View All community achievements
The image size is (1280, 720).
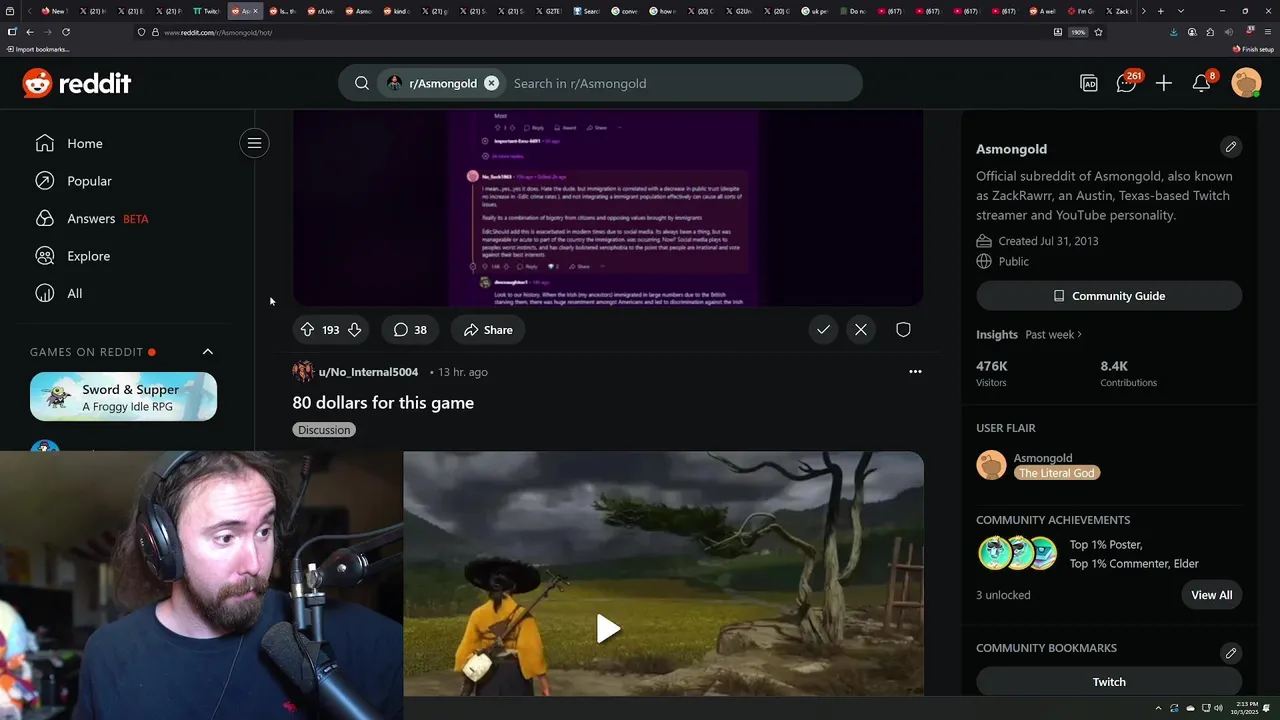[1212, 595]
